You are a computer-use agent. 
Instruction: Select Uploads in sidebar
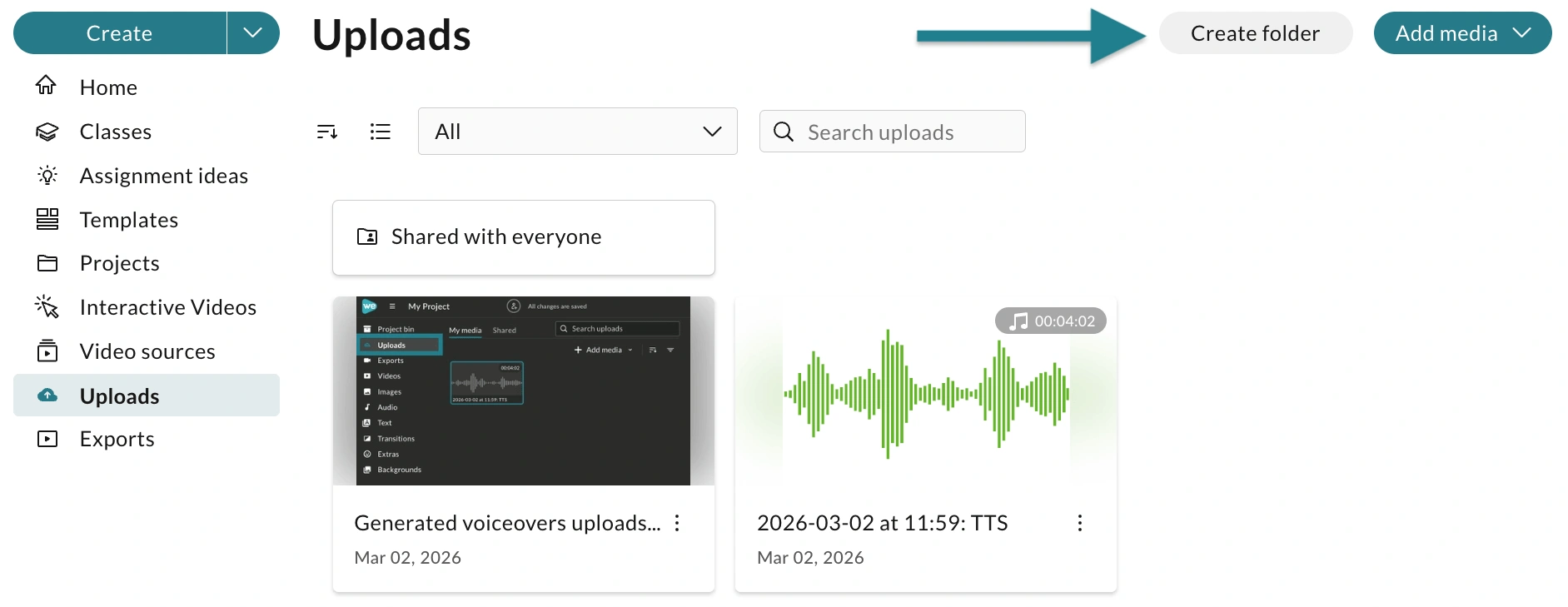147,396
